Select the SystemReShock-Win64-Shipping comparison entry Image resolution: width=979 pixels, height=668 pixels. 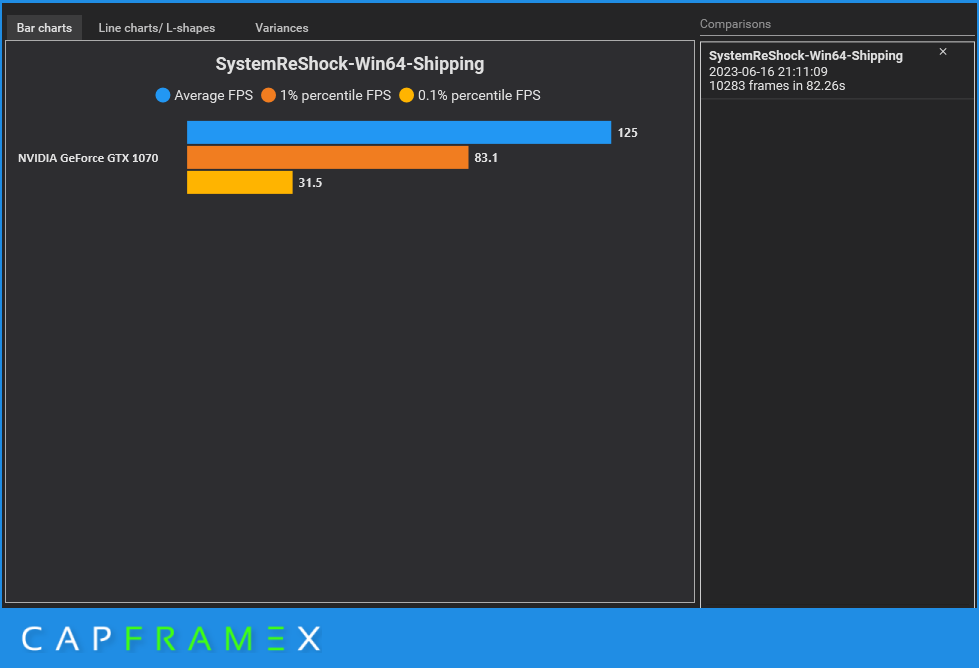pos(837,70)
